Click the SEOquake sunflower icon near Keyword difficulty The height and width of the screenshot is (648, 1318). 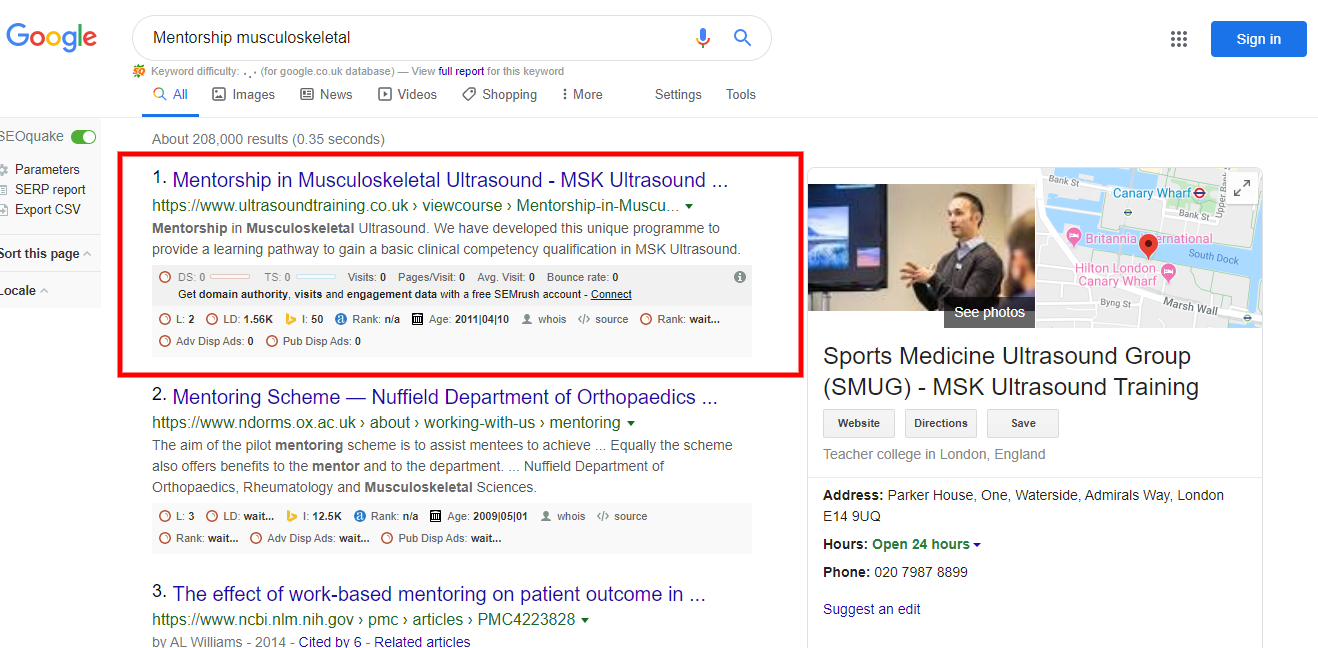pos(139,71)
